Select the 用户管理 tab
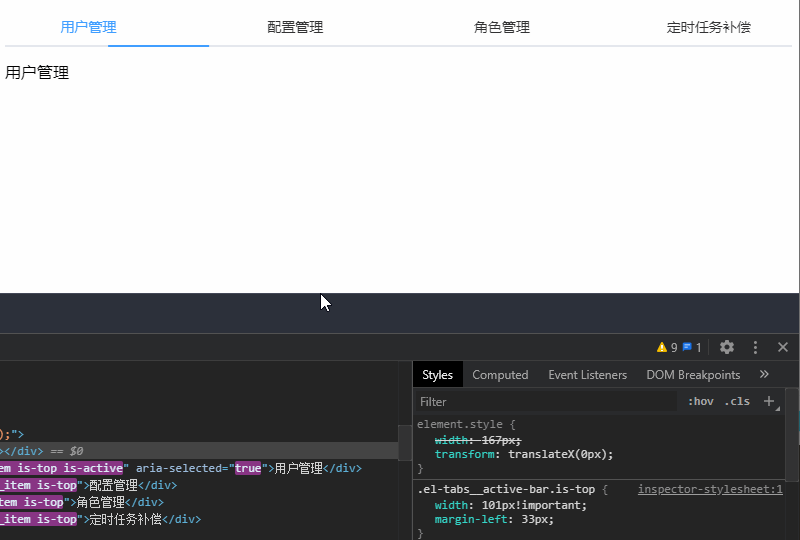800x540 pixels. click(88, 27)
